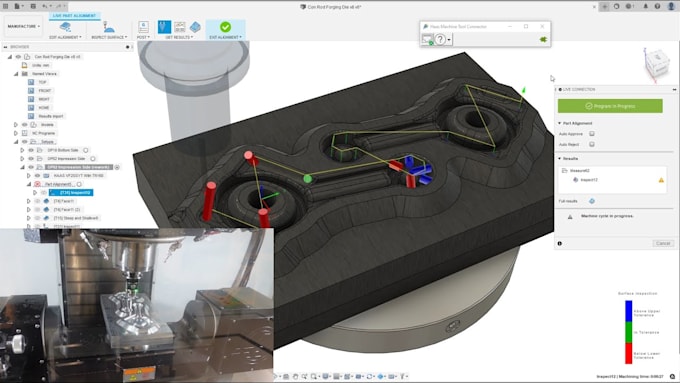680x383 pixels.
Task: Select the Pan hand tool
Action: [x=295, y=376]
